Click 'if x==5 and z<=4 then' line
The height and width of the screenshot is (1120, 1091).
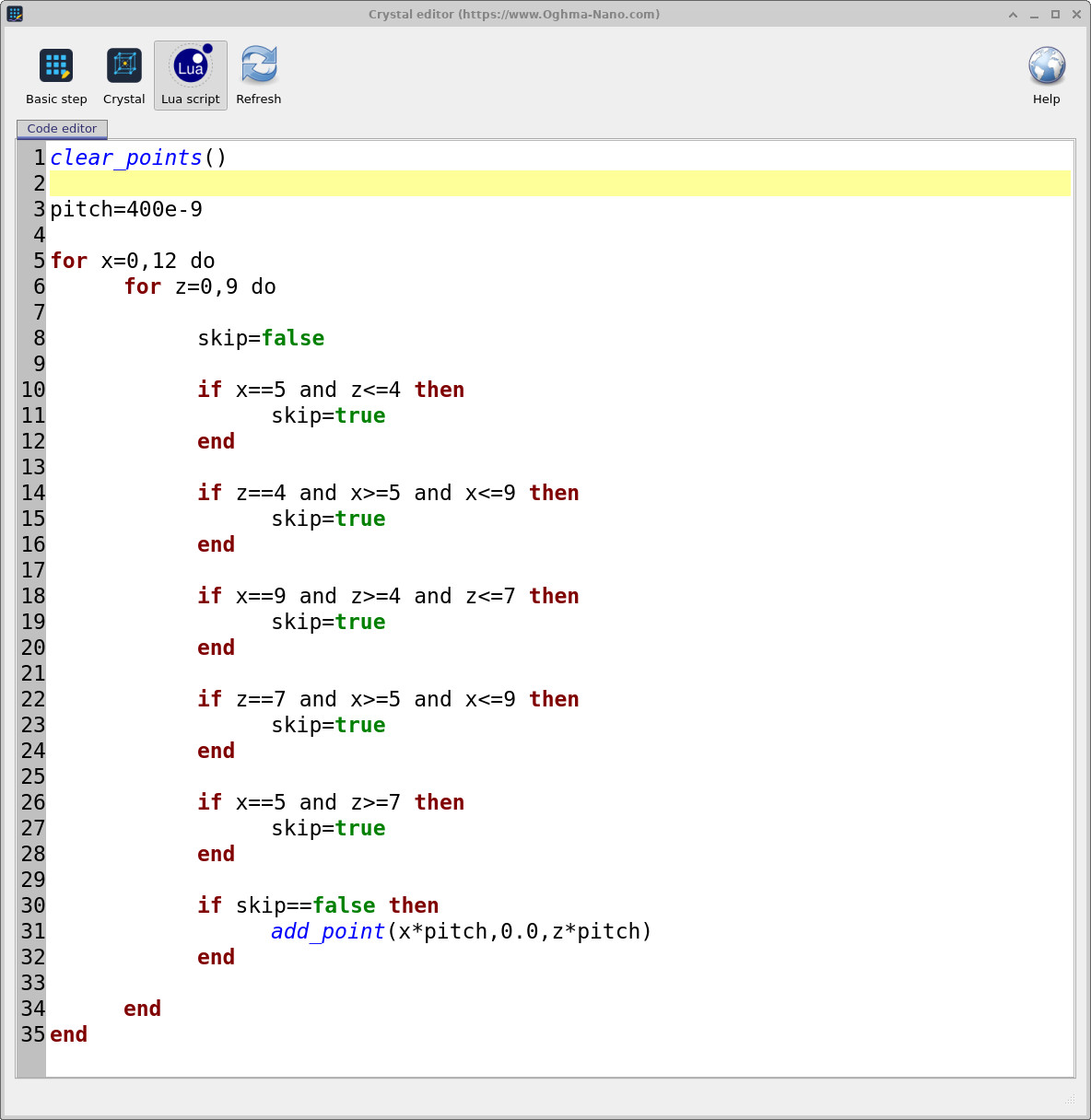pos(331,390)
